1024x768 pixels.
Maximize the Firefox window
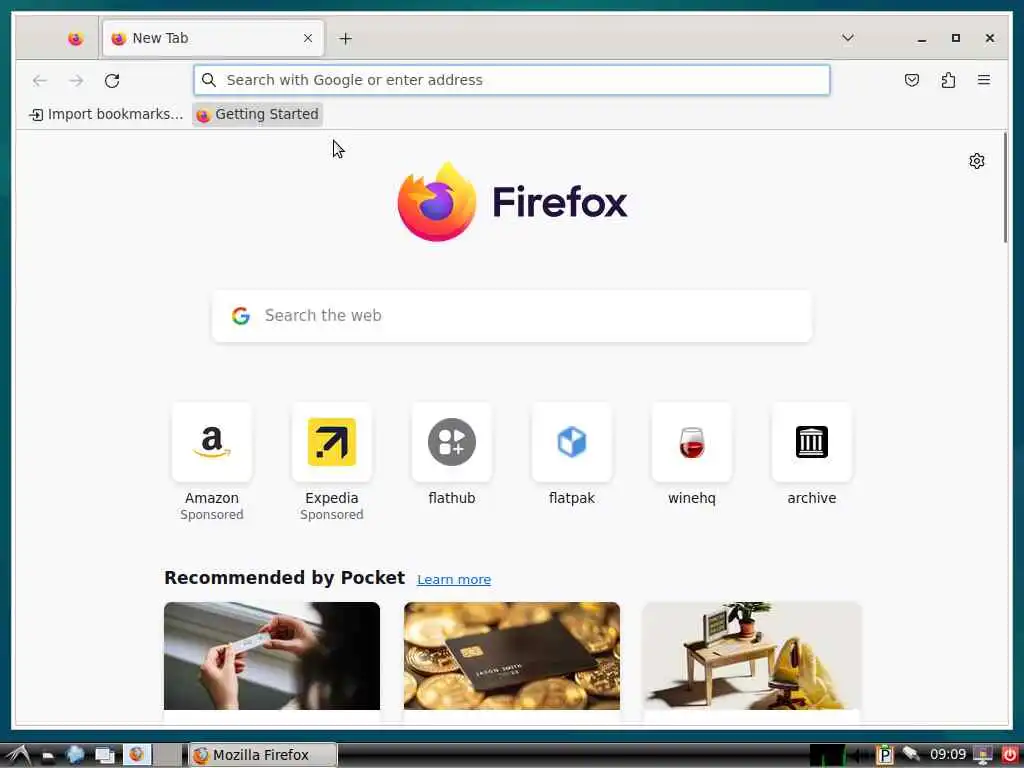[955, 38]
